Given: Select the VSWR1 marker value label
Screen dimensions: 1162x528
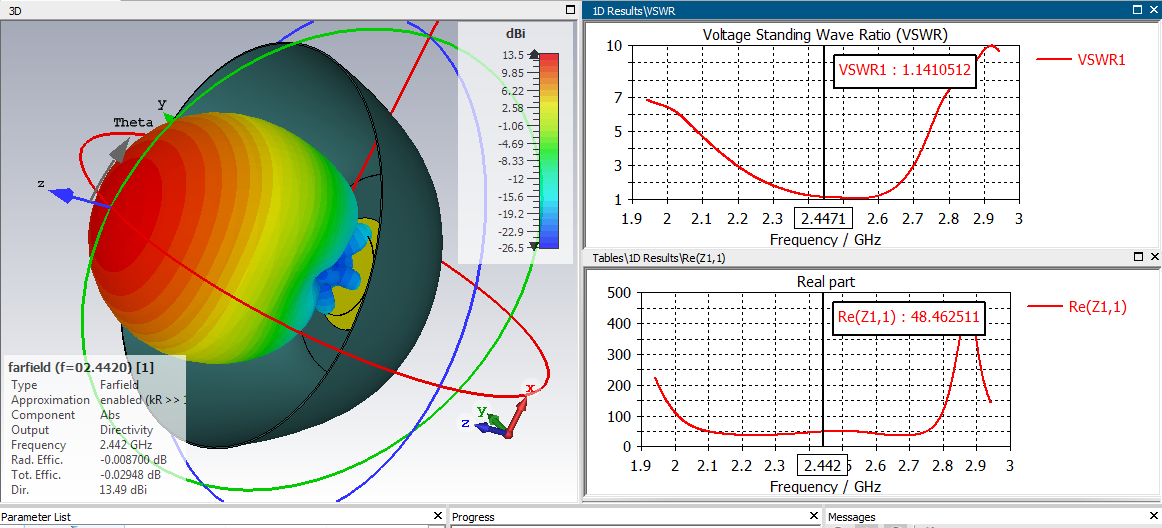Looking at the screenshot, I should pyautogui.click(x=903, y=71).
